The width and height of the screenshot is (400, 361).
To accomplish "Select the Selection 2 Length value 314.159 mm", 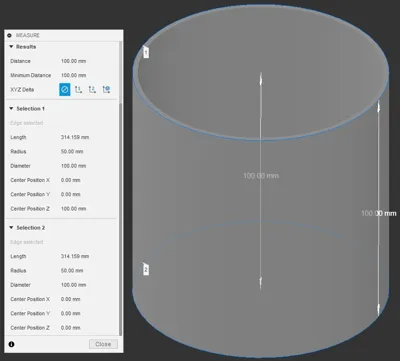I will 75,256.
